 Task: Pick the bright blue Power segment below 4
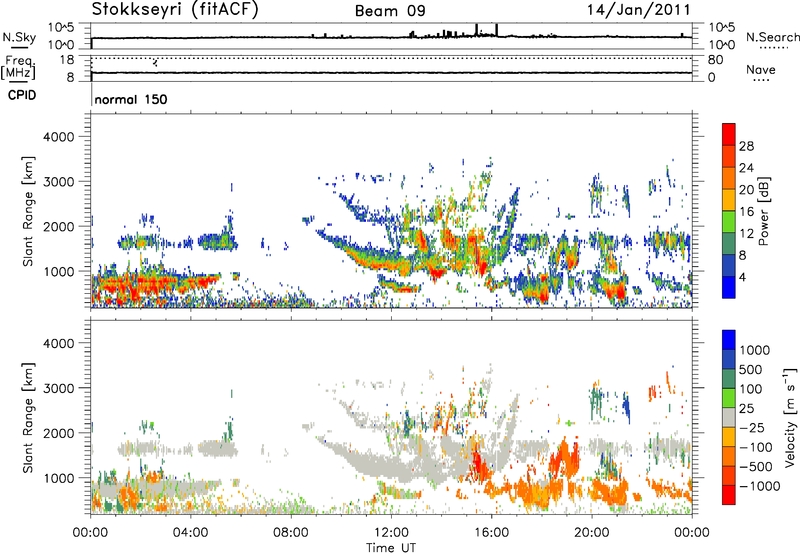pyautogui.click(x=729, y=288)
